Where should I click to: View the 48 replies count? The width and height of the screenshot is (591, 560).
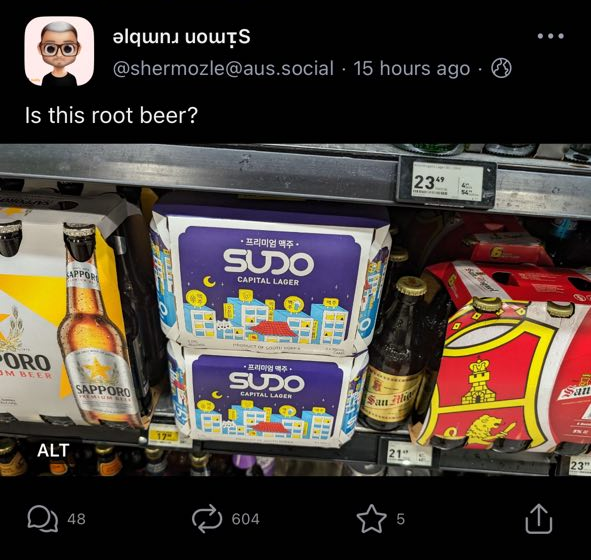tap(77, 519)
